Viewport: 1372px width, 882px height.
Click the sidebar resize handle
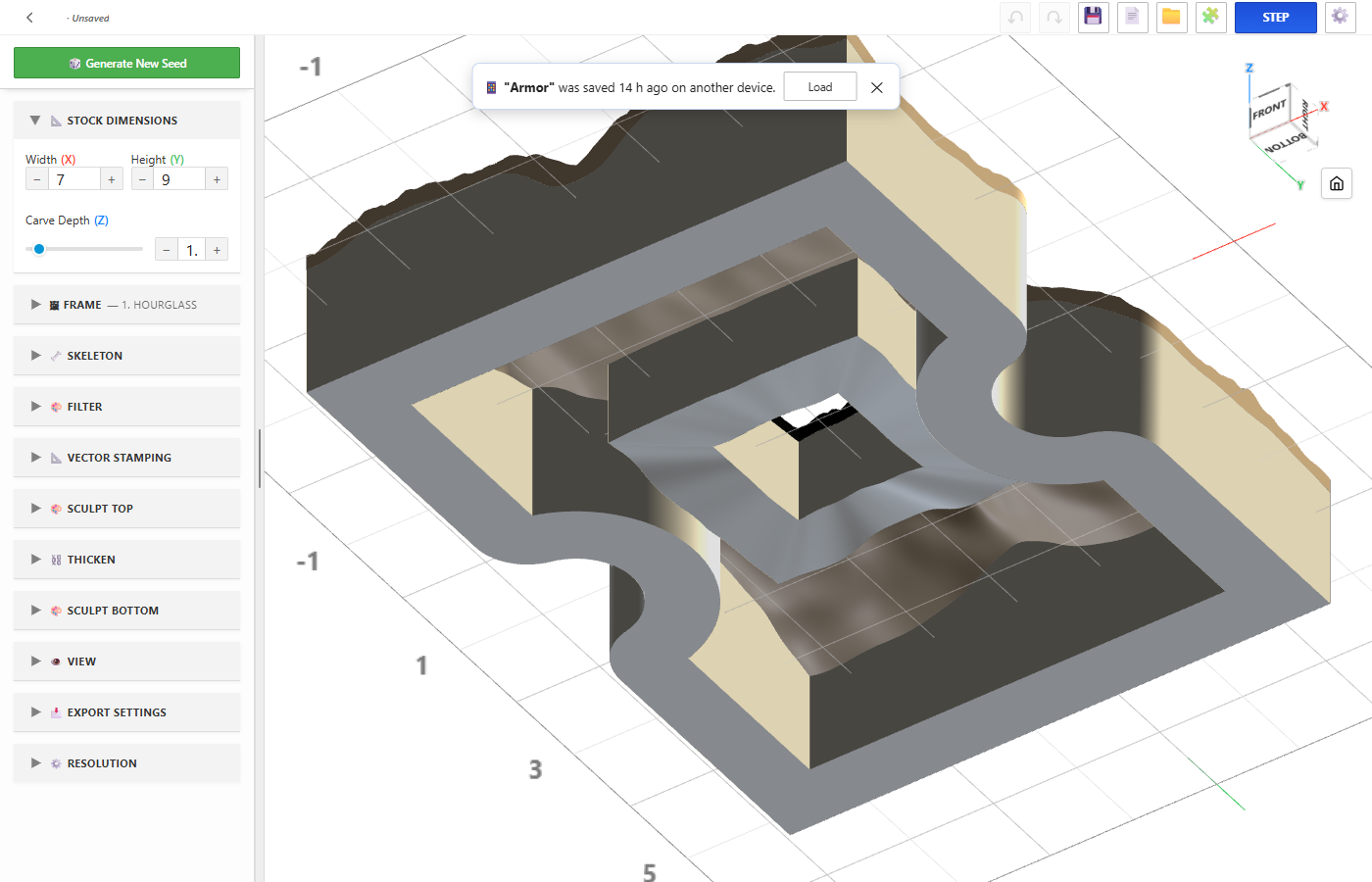point(260,458)
